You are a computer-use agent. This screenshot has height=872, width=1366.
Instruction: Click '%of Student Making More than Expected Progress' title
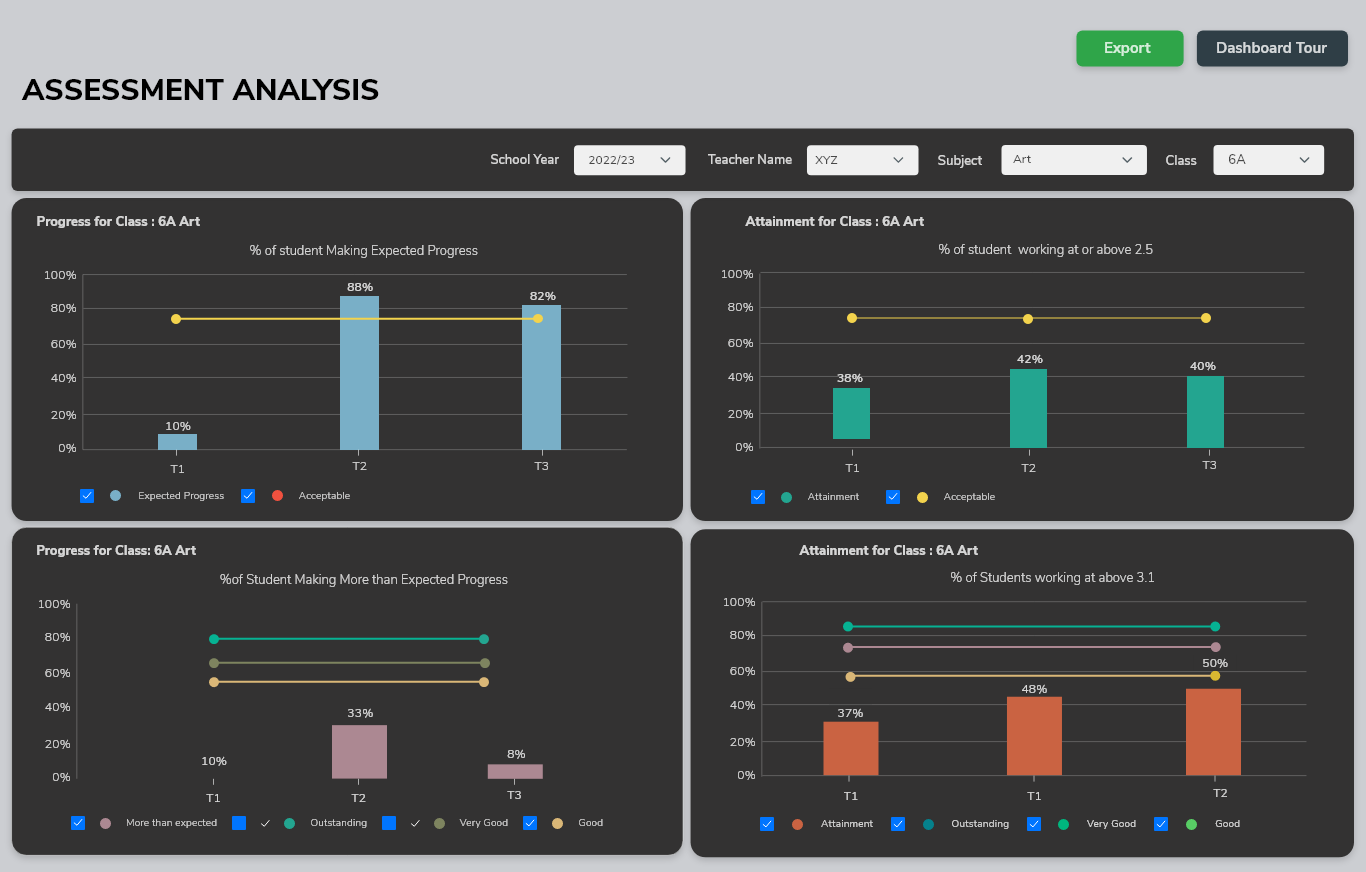(364, 580)
